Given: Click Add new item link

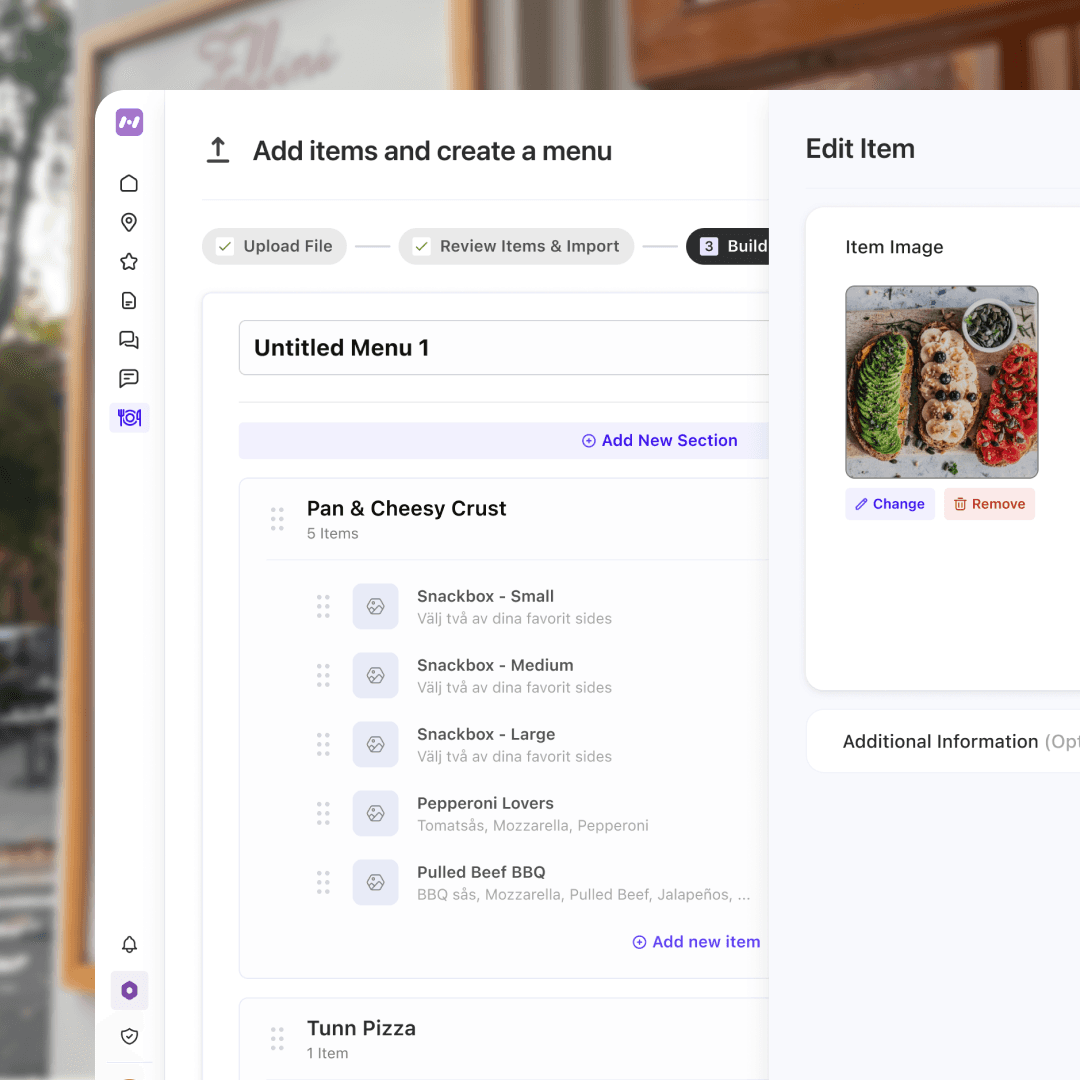Looking at the screenshot, I should (696, 942).
